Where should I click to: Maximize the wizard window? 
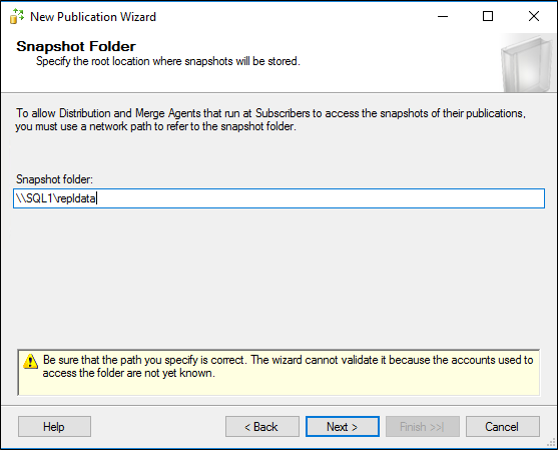click(x=488, y=16)
